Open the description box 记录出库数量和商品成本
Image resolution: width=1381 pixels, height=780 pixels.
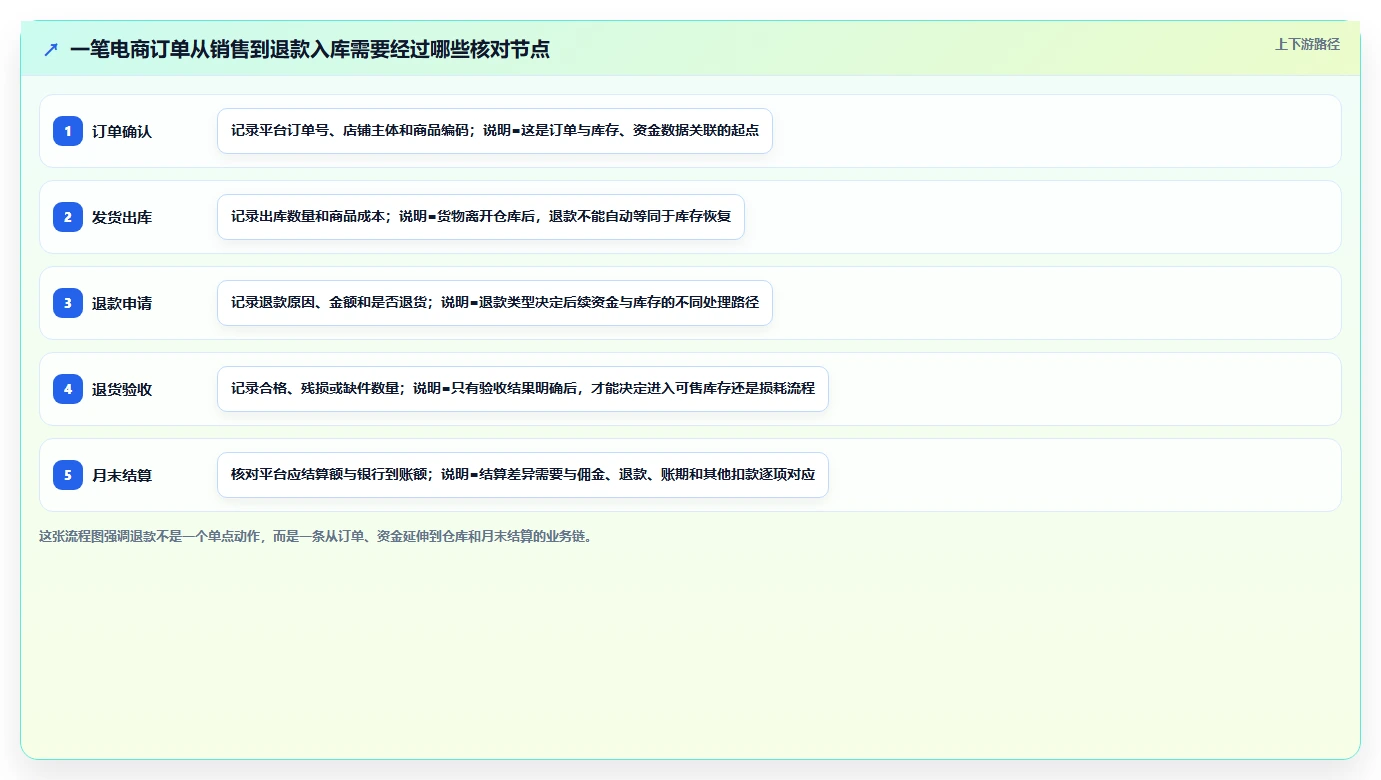(481, 217)
